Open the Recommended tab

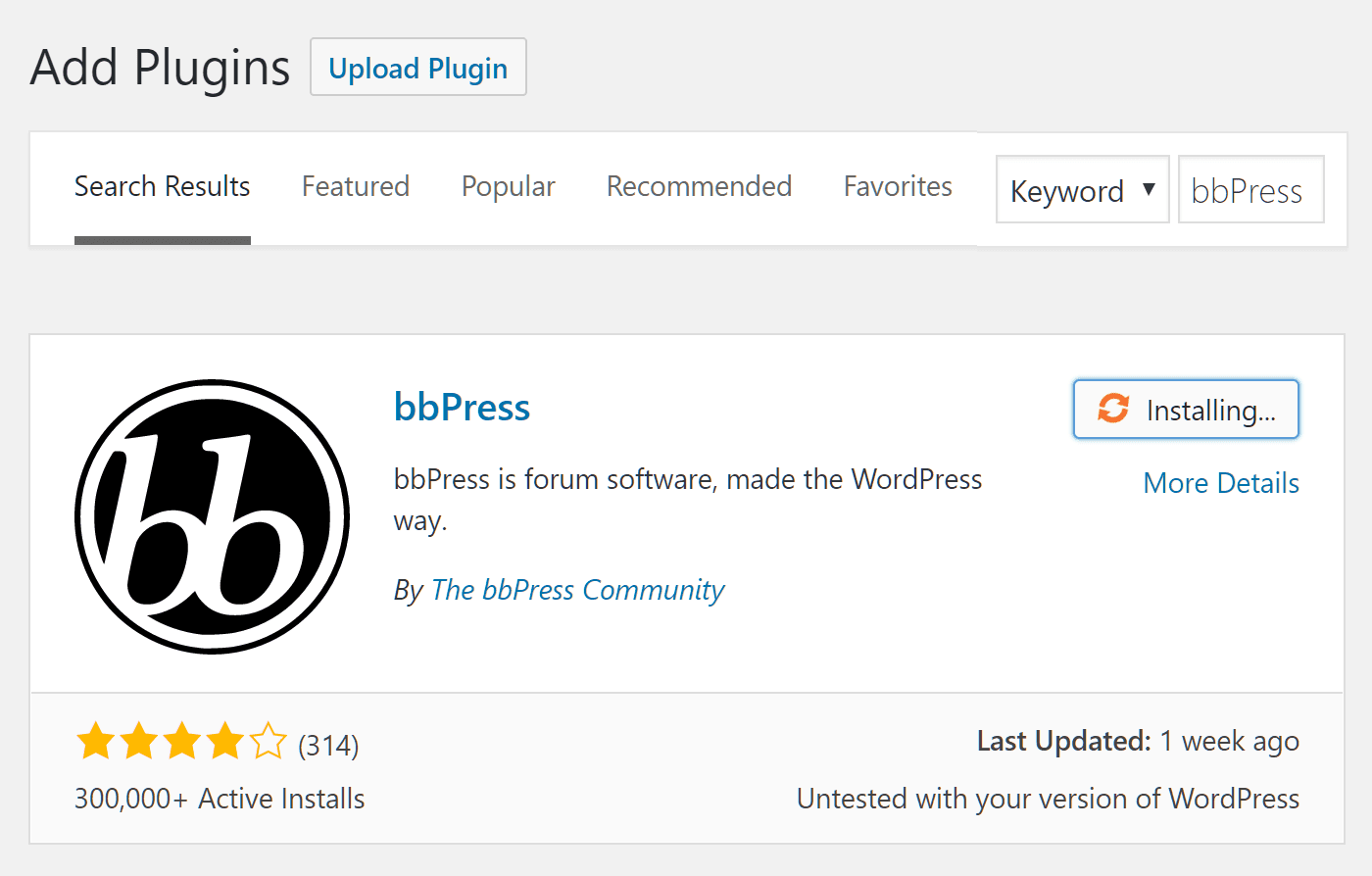699,186
